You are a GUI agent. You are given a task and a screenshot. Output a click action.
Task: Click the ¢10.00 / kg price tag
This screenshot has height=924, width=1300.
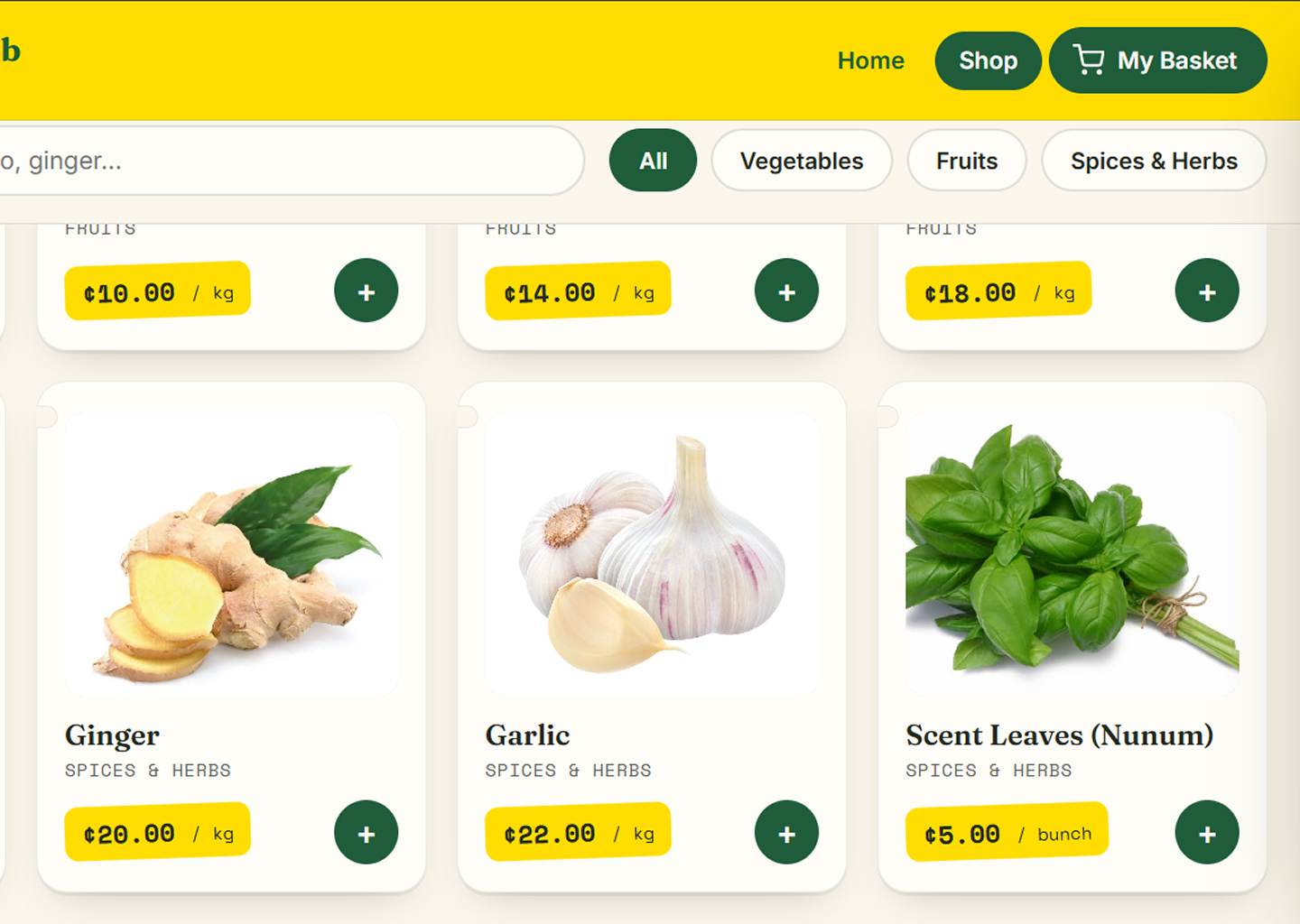(158, 291)
